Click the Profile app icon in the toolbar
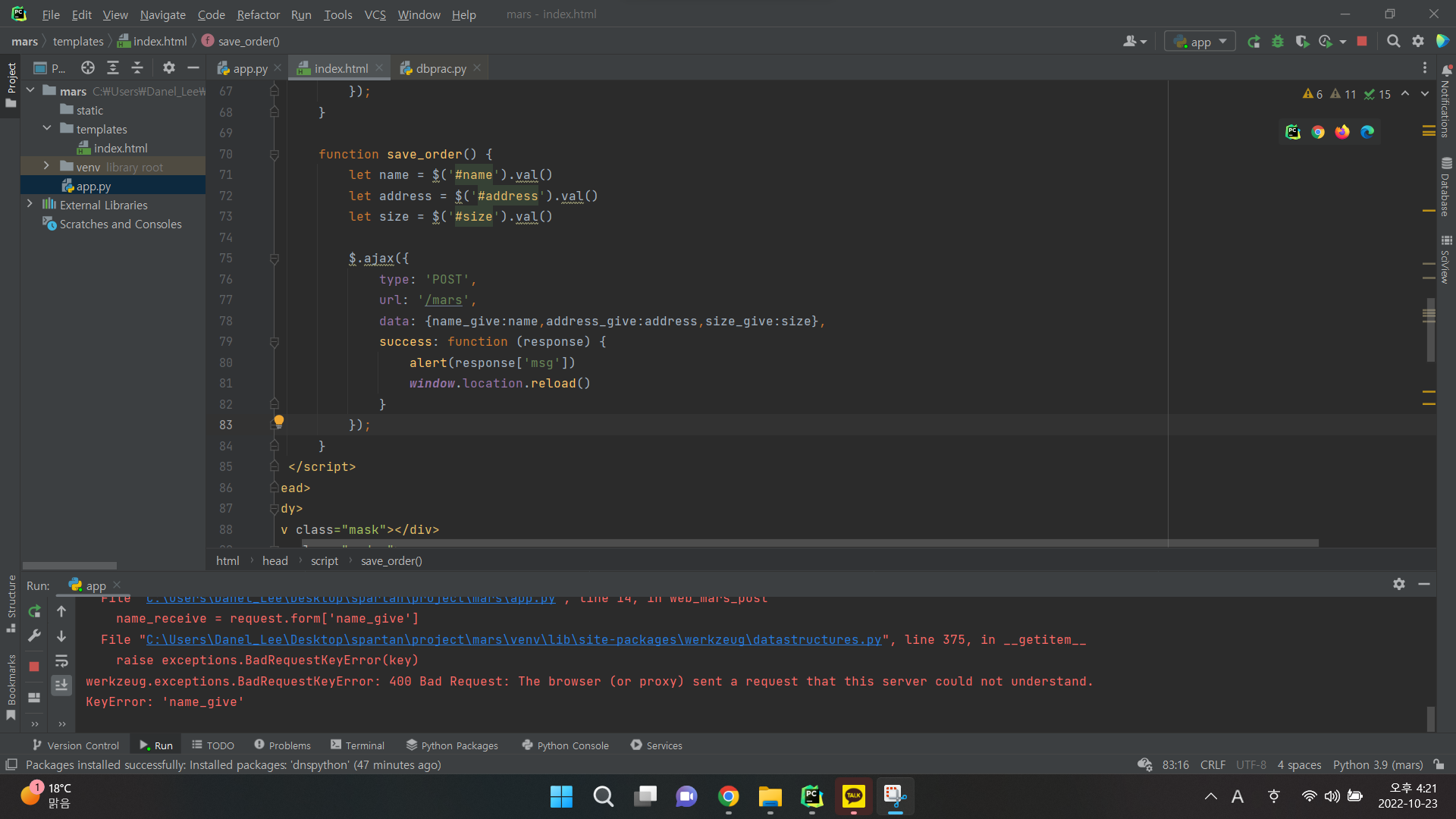This screenshot has width=1456, height=819. [1326, 42]
